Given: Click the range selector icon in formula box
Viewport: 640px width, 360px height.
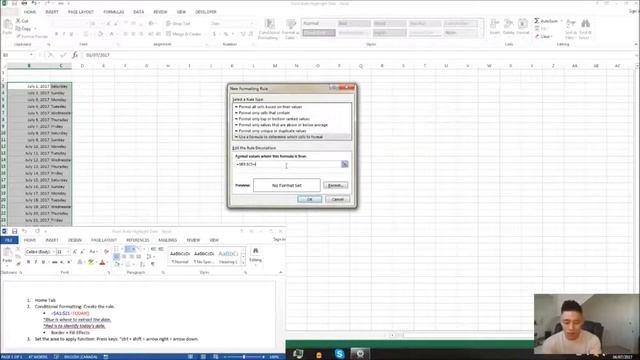Looking at the screenshot, I should pos(344,164).
